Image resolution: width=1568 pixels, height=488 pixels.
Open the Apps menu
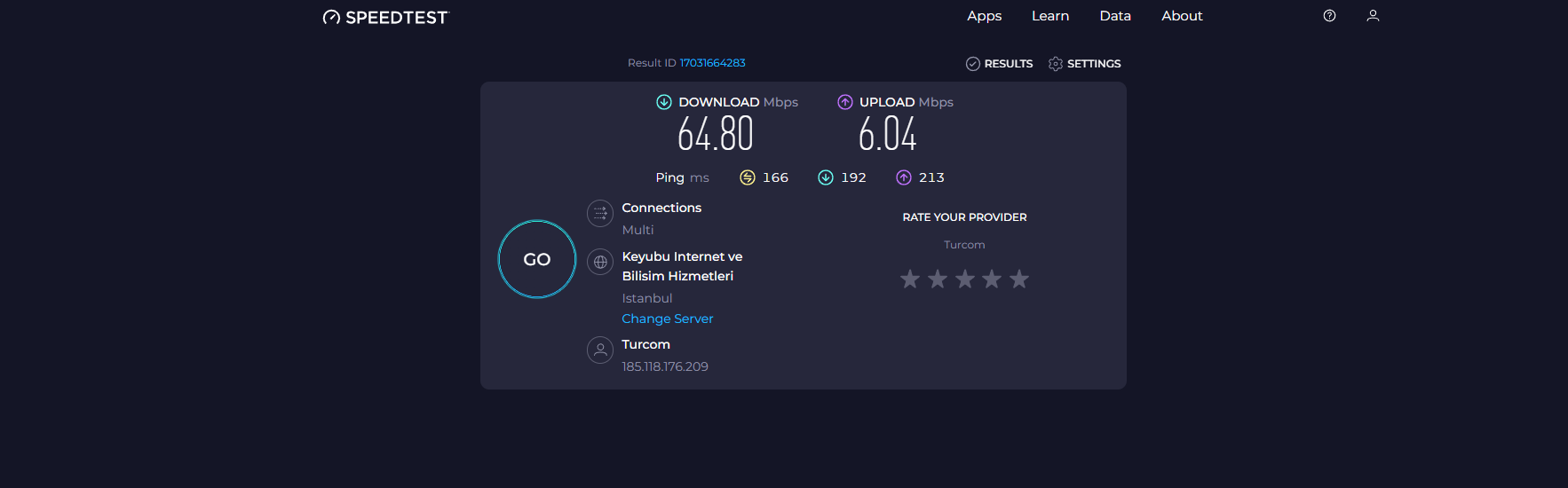(985, 16)
